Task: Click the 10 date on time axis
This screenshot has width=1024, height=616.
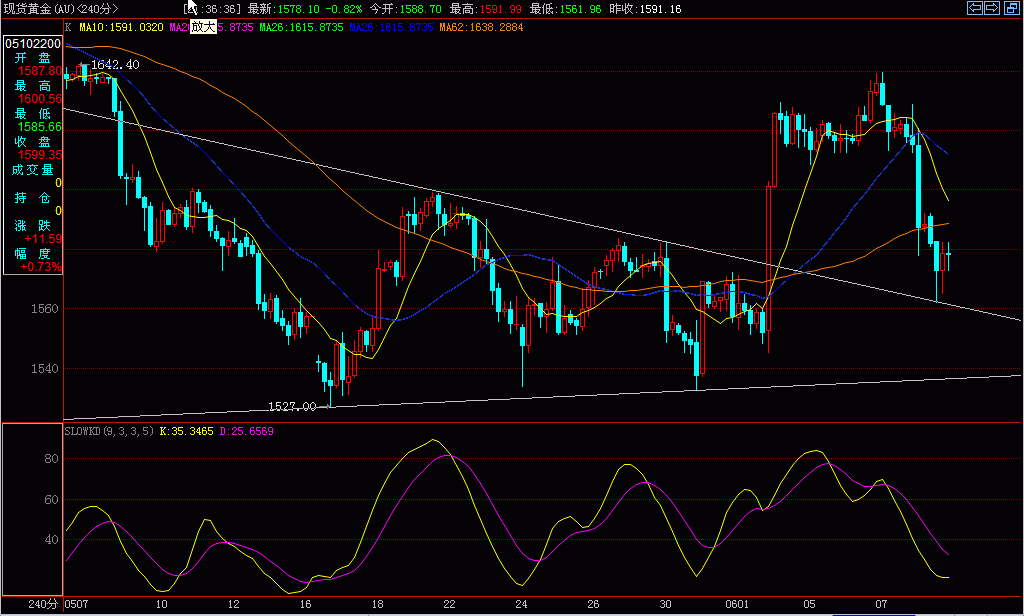Action: (161, 604)
